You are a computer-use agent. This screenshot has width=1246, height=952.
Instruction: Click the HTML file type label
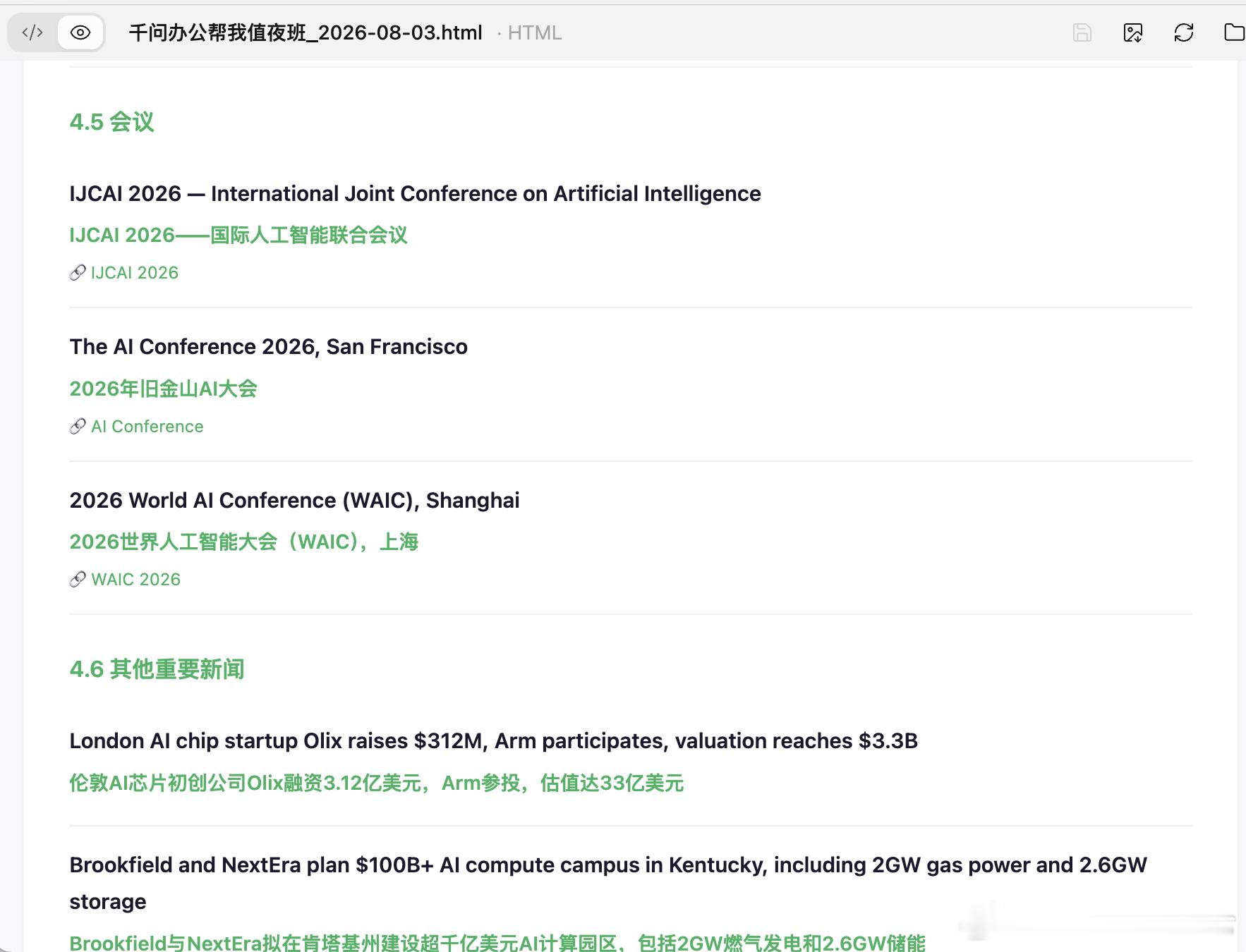pyautogui.click(x=535, y=33)
